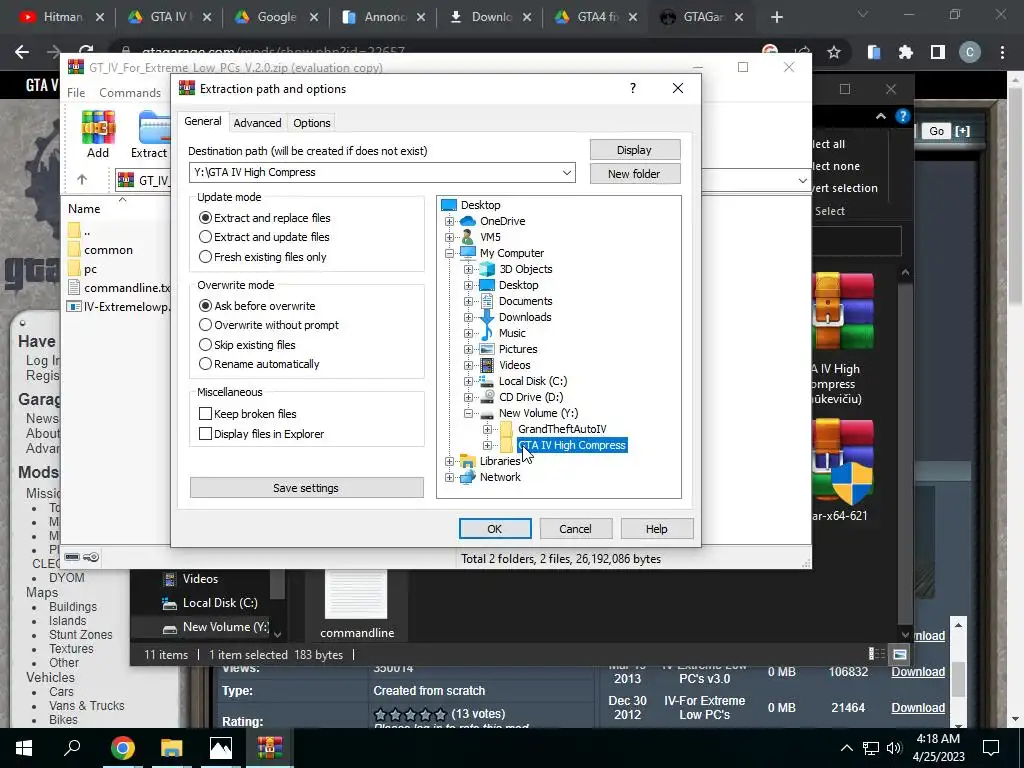Click the Downloads arrow icon in tree
Image resolution: width=1024 pixels, height=768 pixels.
(x=487, y=317)
